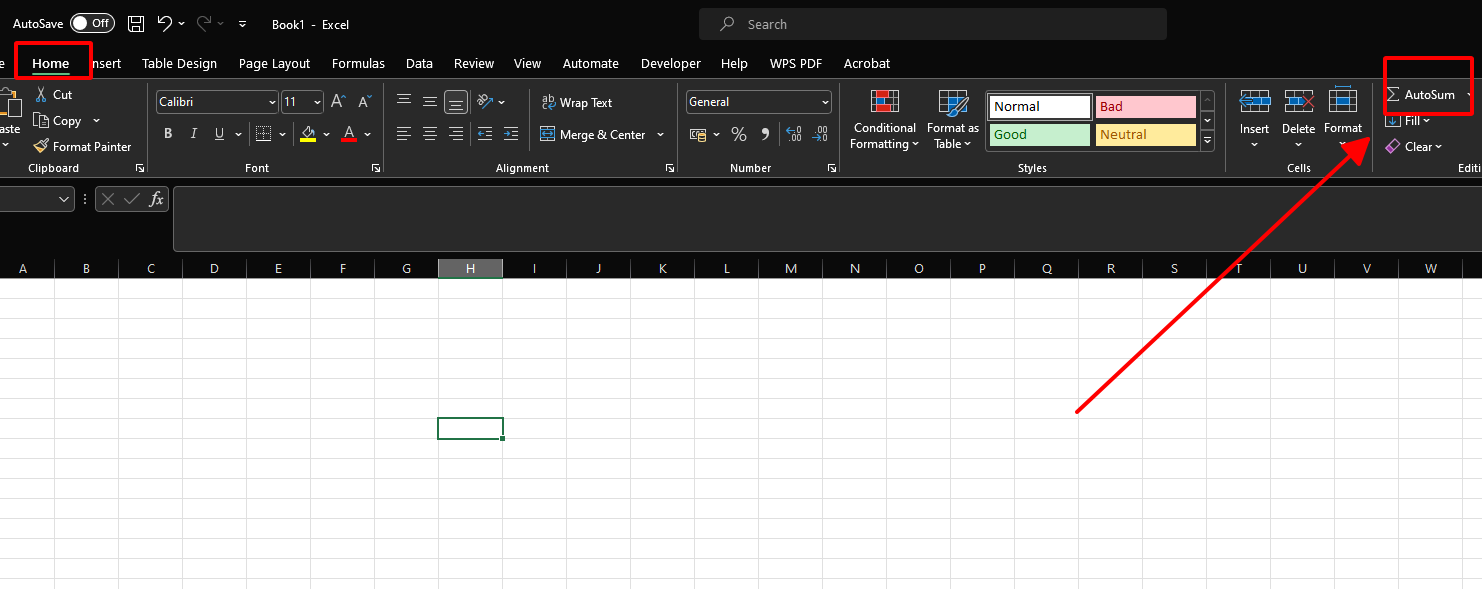Toggle bold formatting

168,133
